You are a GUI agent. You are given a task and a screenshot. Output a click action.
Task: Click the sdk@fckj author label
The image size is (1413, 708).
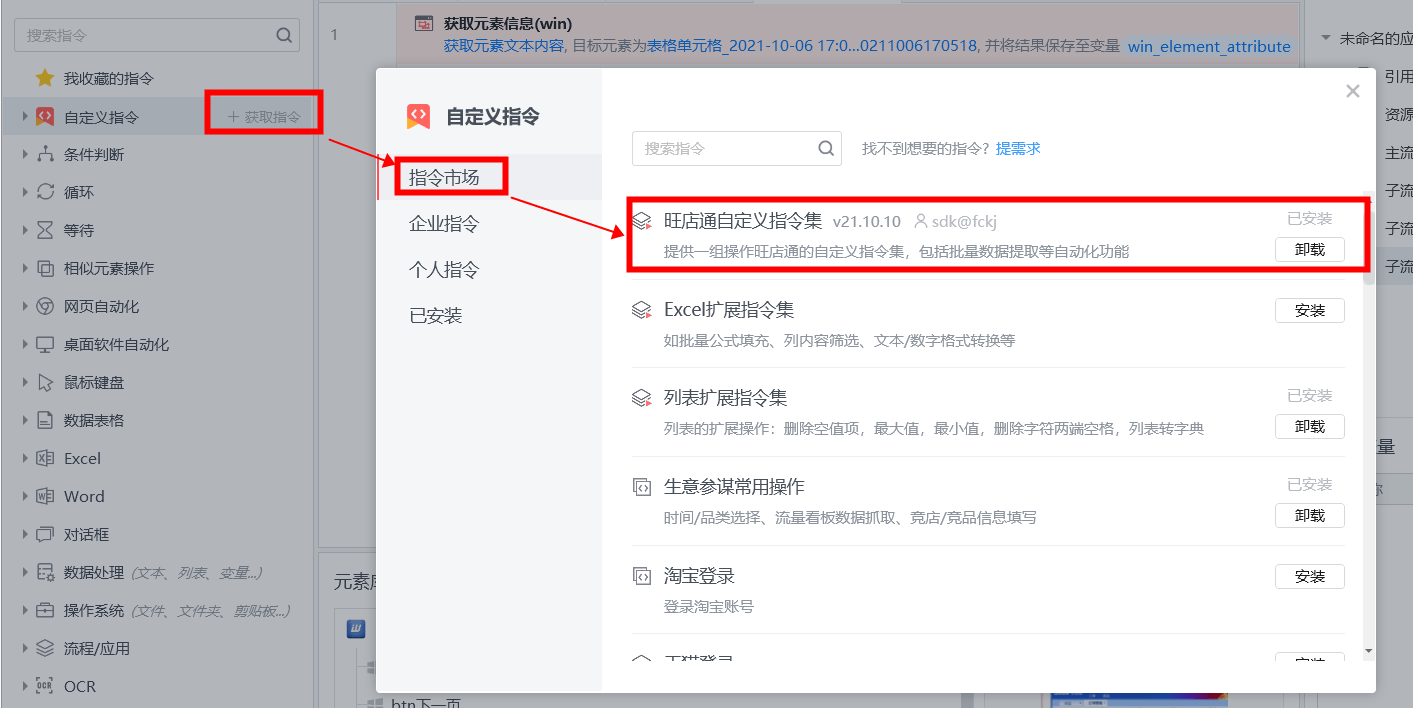coord(955,221)
